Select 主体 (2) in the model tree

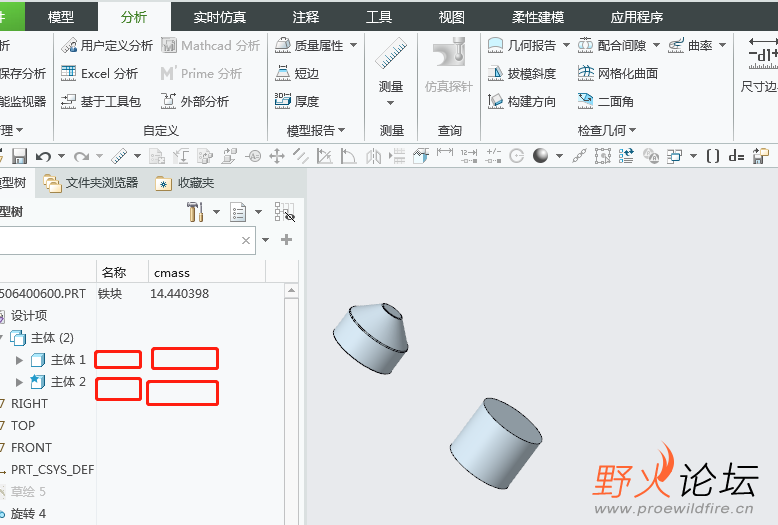point(43,338)
